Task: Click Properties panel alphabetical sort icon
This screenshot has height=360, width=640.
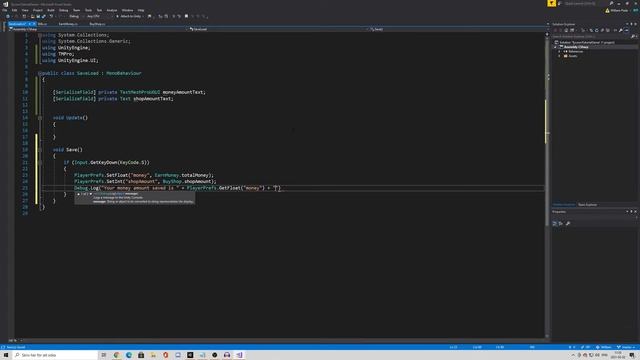Action: click(x=561, y=223)
